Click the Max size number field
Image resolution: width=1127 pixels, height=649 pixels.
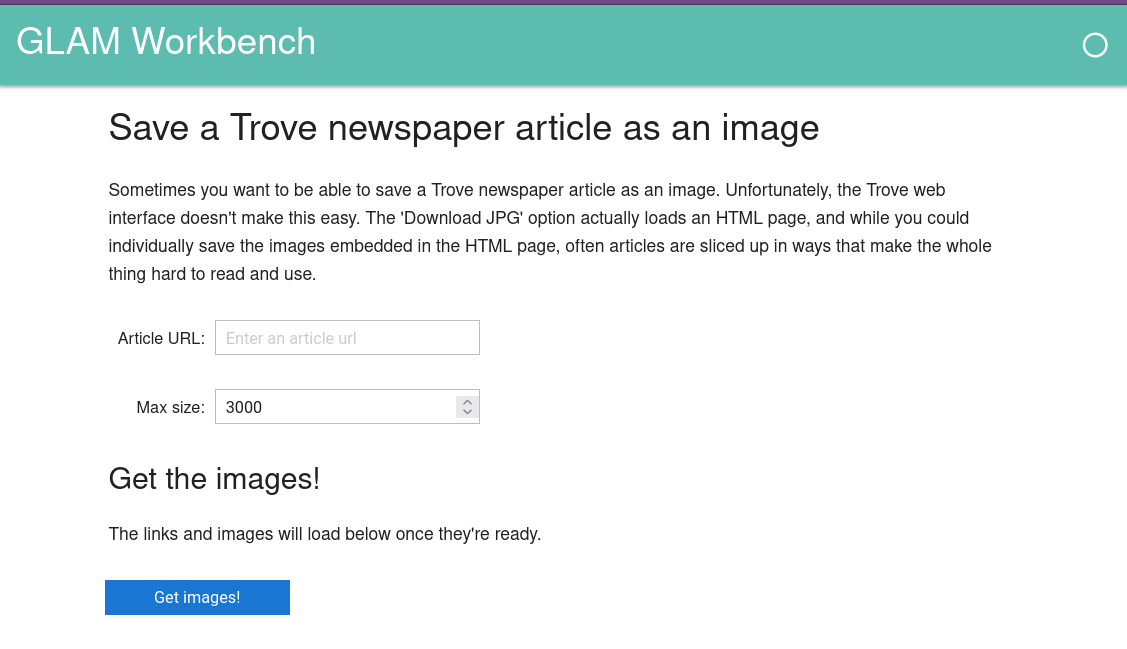[x=347, y=407]
